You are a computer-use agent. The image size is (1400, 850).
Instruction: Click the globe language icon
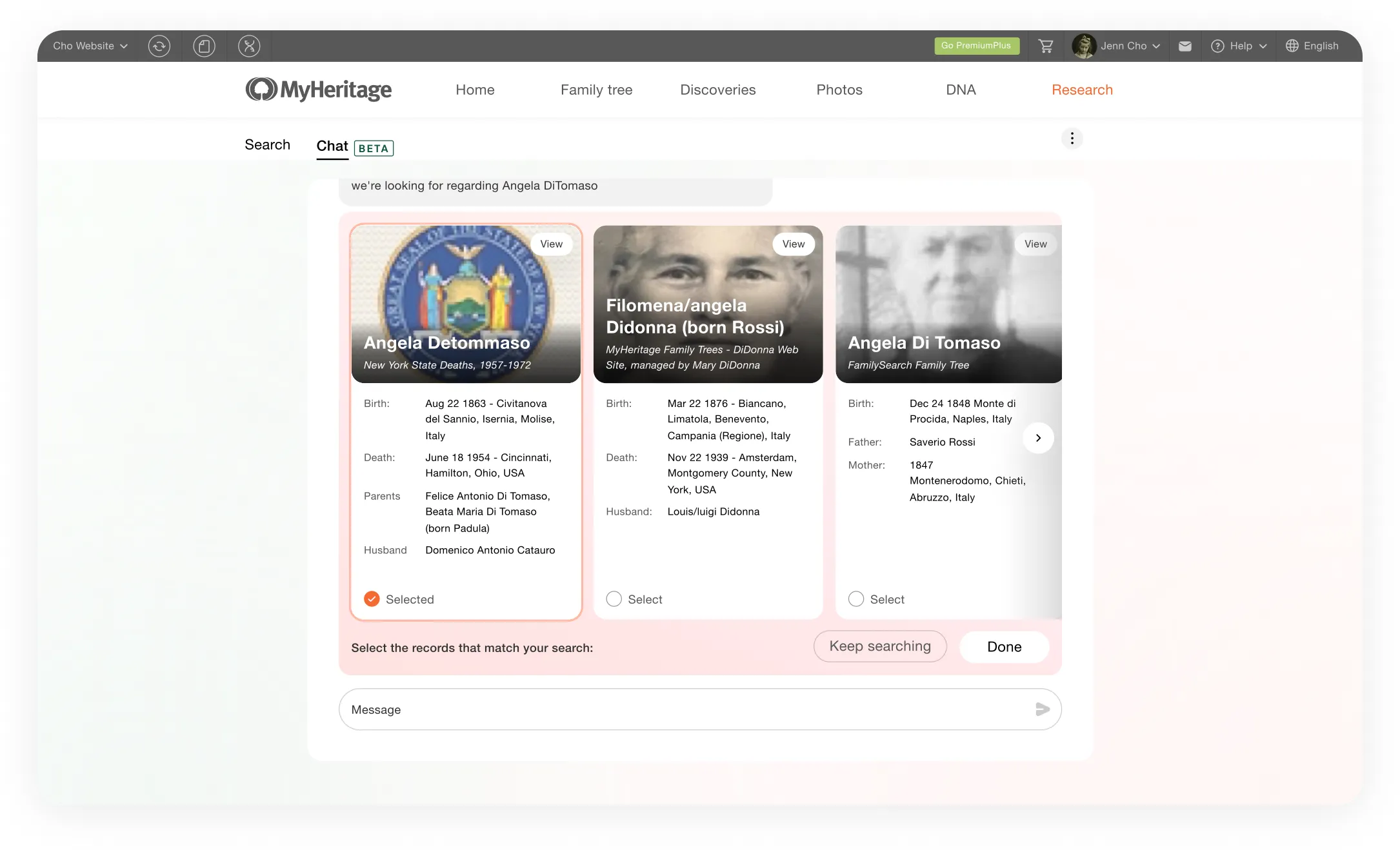pos(1292,46)
